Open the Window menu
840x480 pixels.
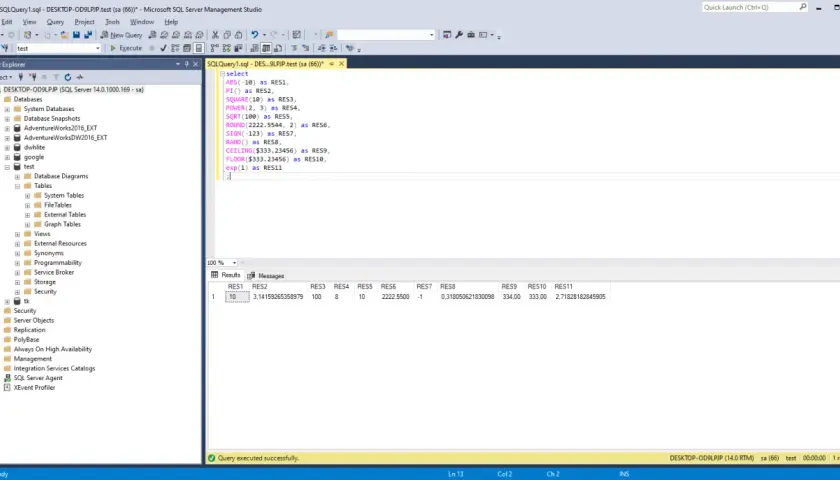tap(142, 22)
